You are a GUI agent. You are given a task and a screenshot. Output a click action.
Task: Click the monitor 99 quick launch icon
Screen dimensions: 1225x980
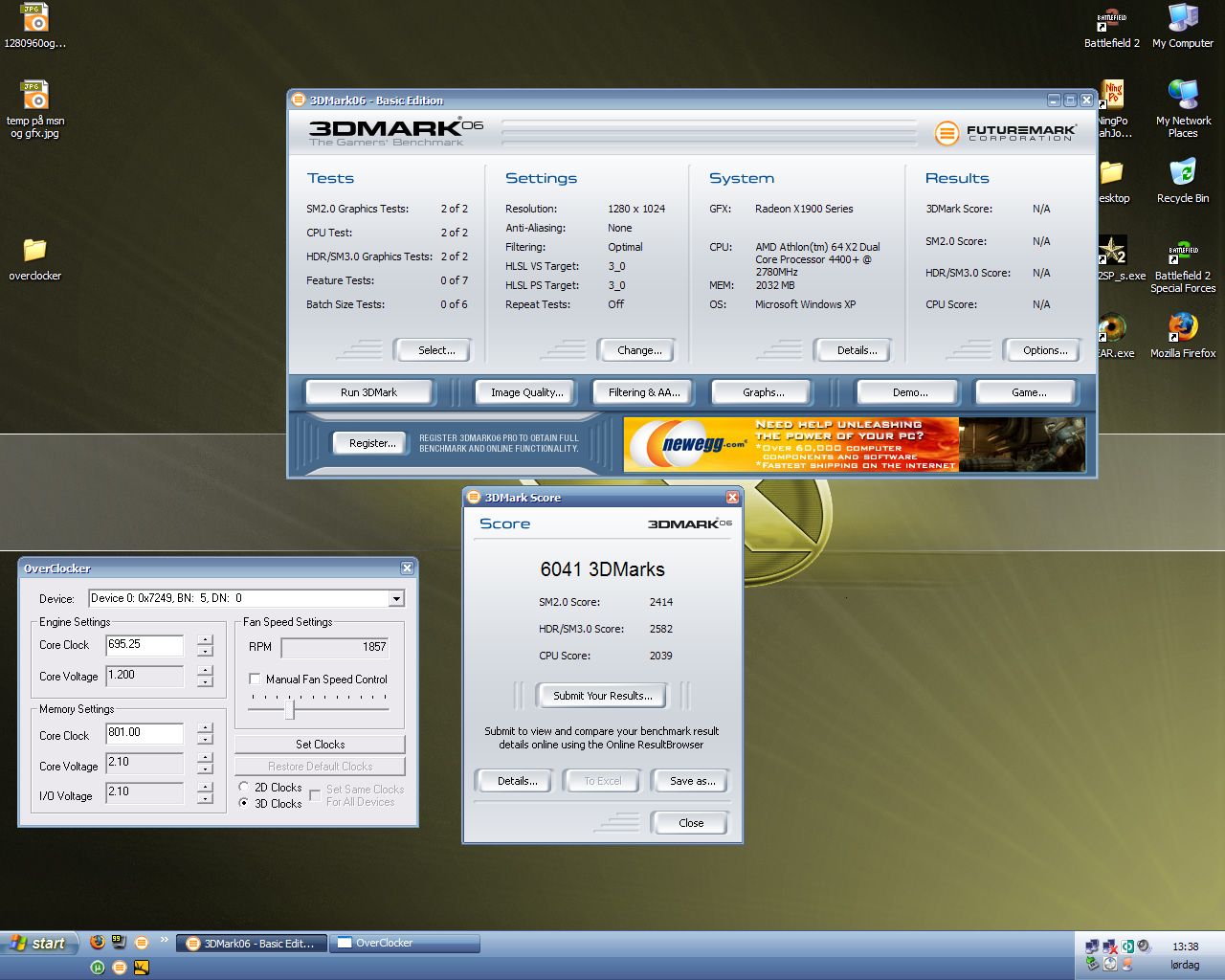tap(120, 943)
